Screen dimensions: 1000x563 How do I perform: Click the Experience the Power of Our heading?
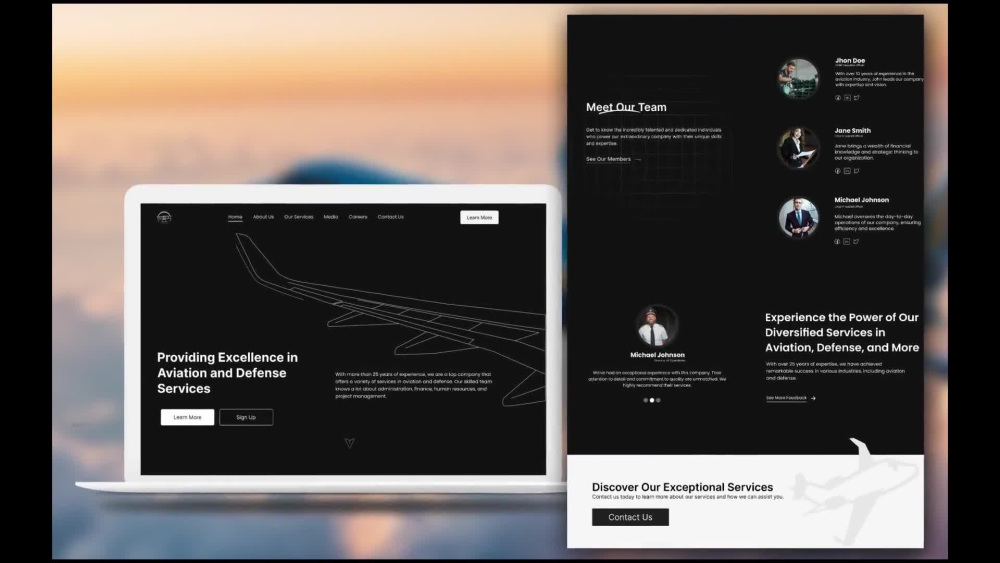(842, 332)
